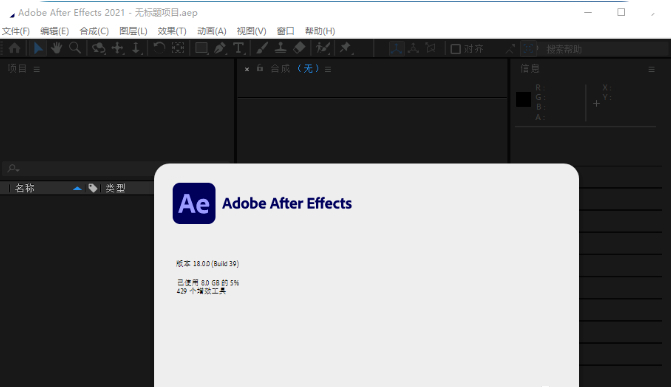671x387 pixels.
Task: Click the 已使用 8.0 GB 的 5% text
Action: pos(208,283)
